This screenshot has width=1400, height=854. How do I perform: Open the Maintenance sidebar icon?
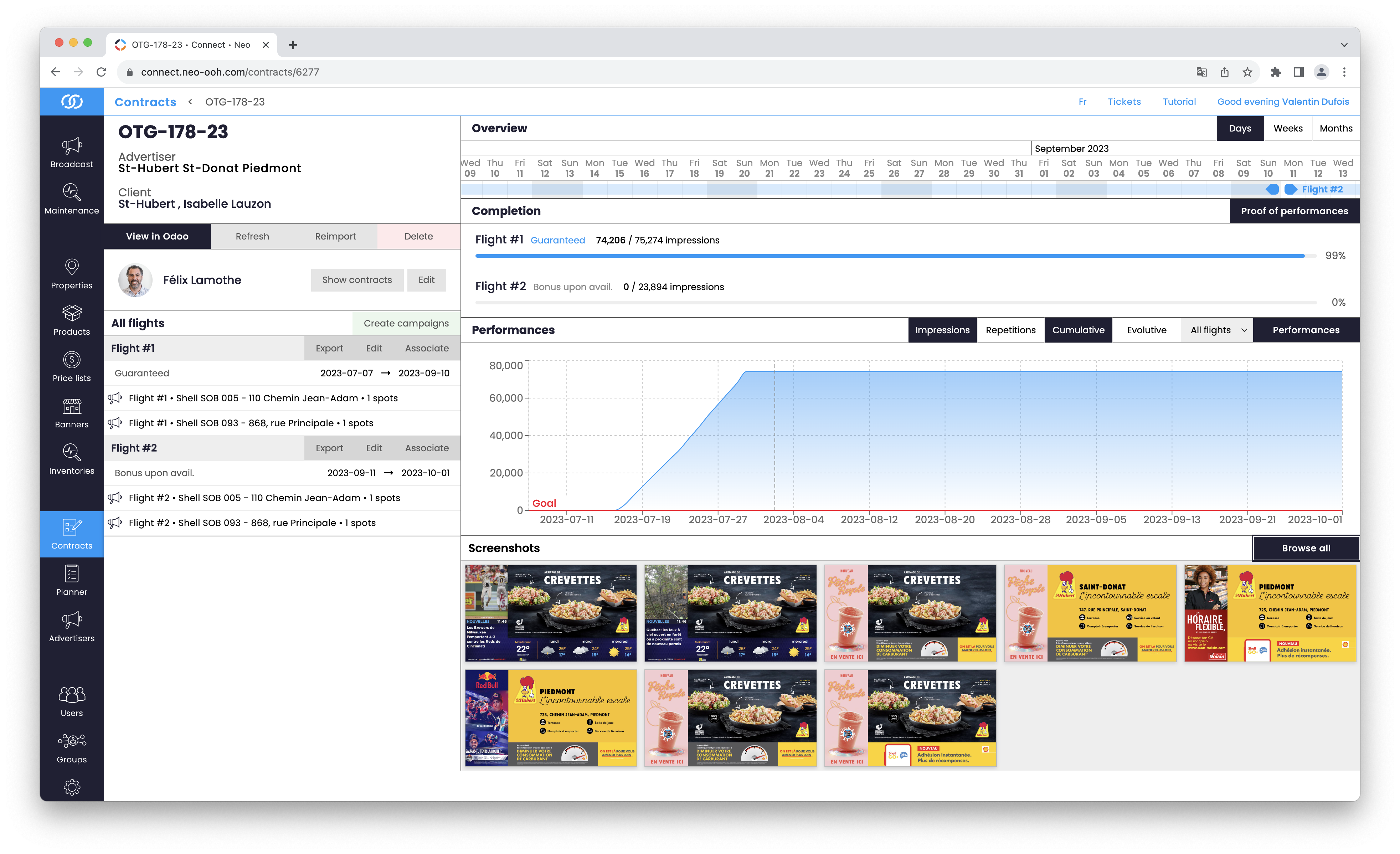[72, 192]
